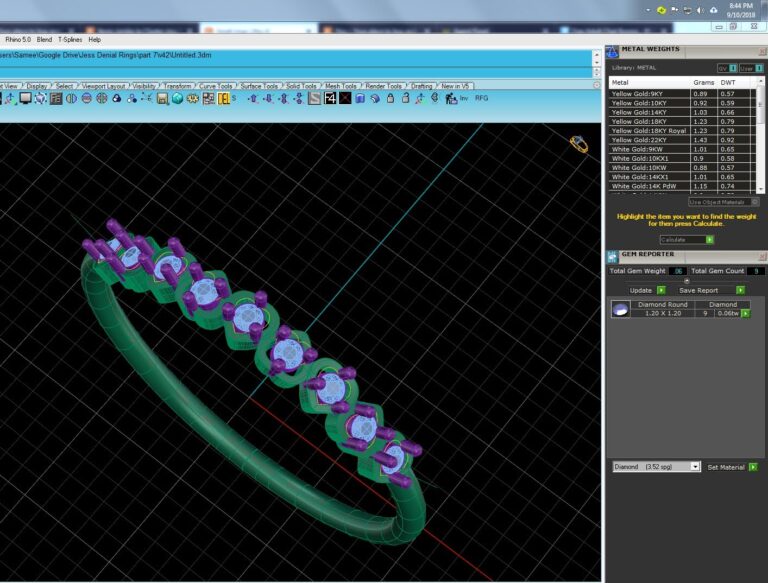This screenshot has width=768, height=583.
Task: Switch to the Transform tab
Action: [177, 86]
